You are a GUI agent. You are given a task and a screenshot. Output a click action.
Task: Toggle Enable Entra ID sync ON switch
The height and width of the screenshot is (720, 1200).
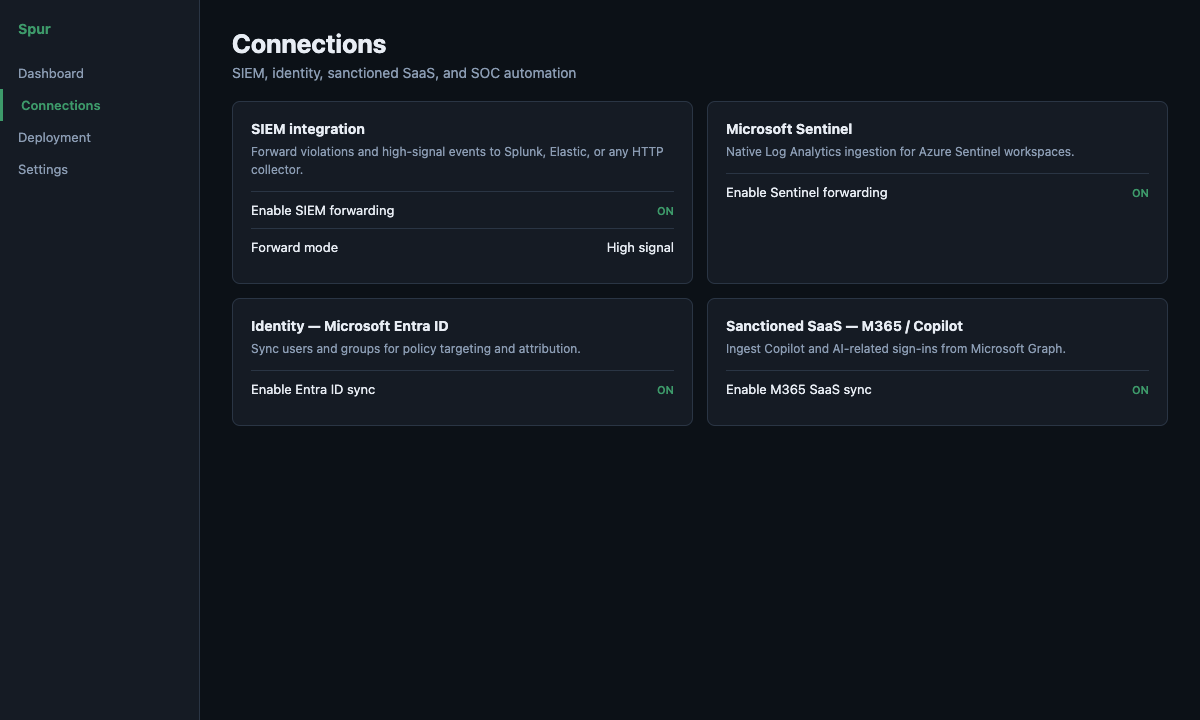tap(665, 390)
